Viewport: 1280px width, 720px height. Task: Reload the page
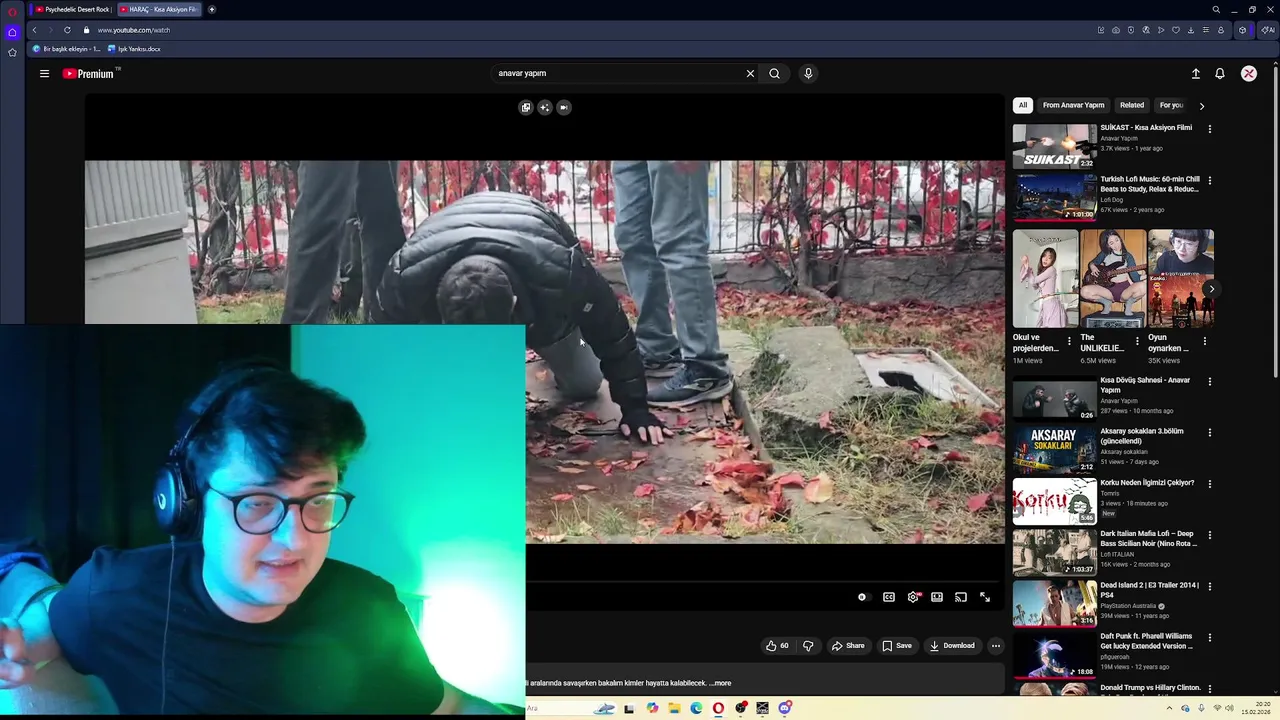point(67,30)
